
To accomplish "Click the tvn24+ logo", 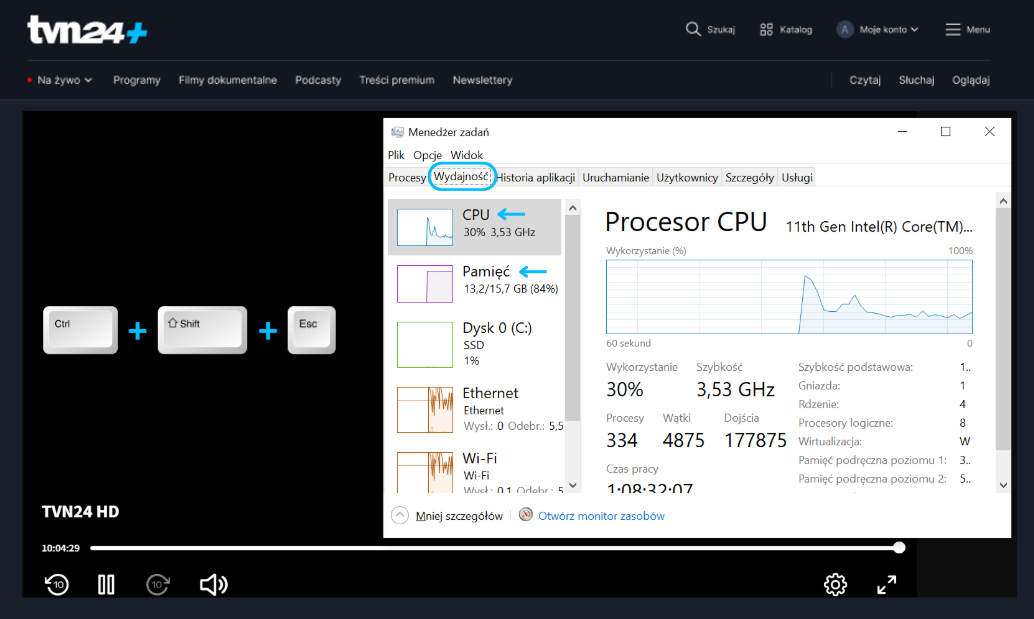I will coord(87,30).
